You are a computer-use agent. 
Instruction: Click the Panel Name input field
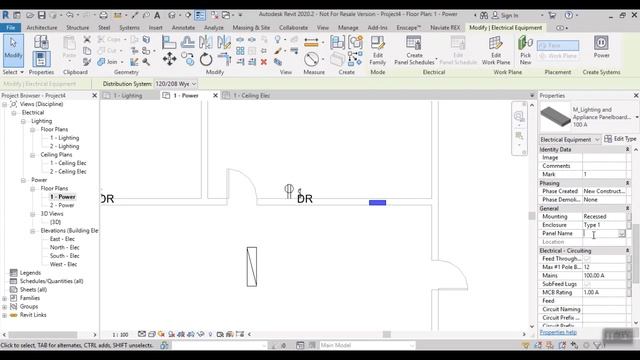pos(604,233)
